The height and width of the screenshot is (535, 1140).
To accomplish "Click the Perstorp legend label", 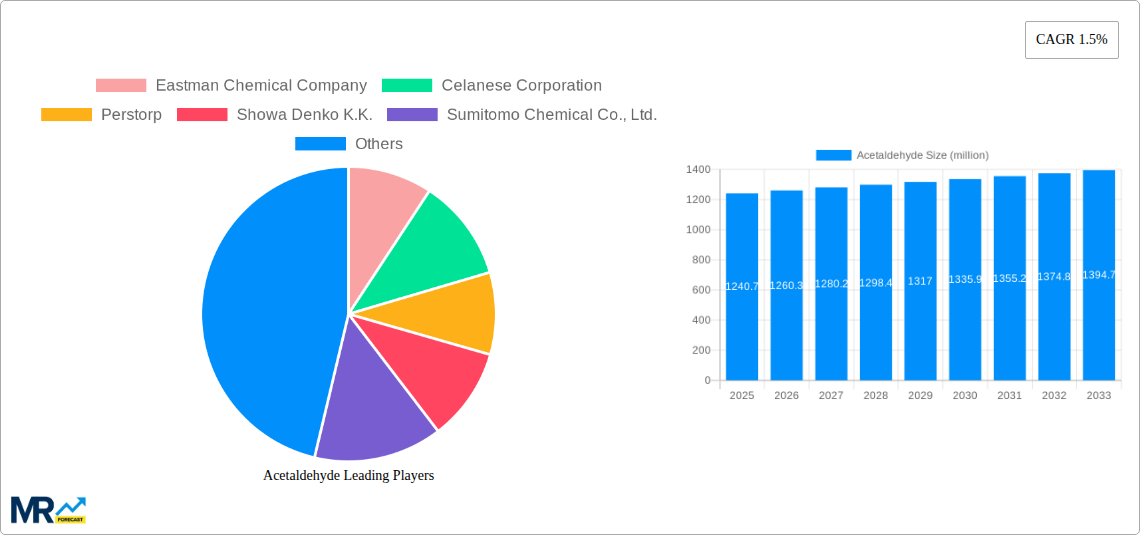I will coord(132,115).
